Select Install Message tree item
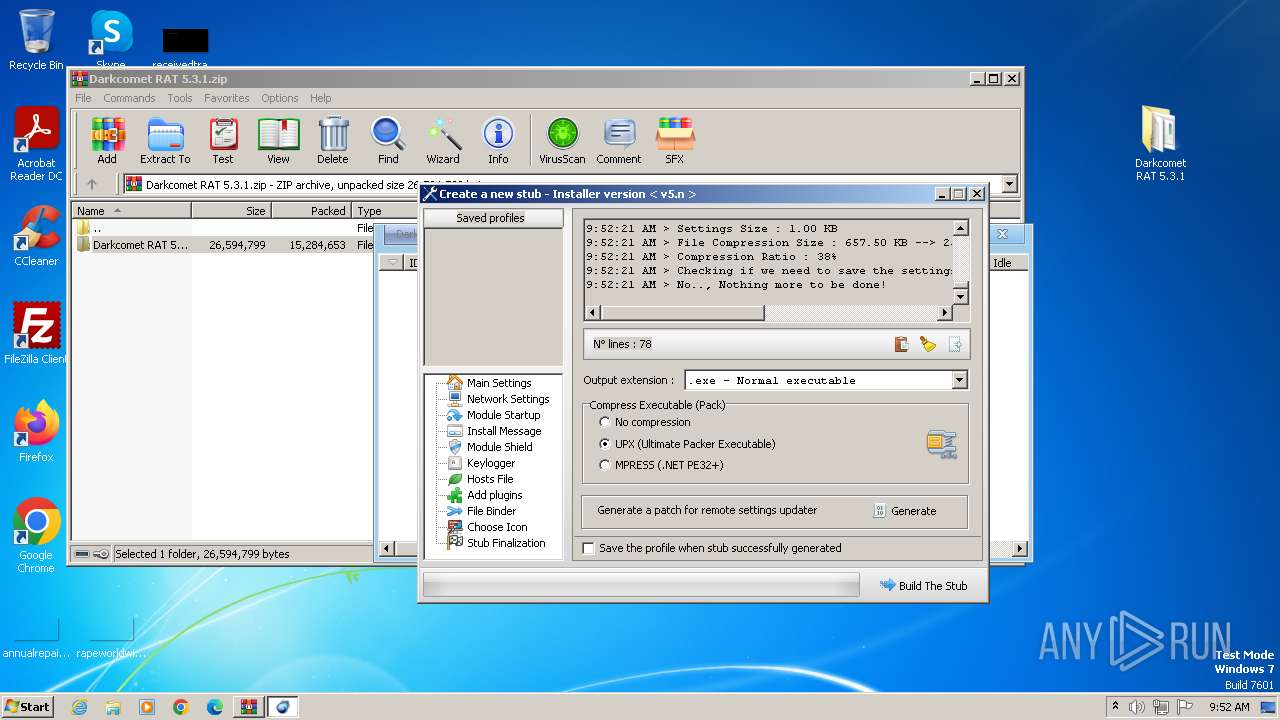Viewport: 1280px width, 720px height. click(504, 431)
